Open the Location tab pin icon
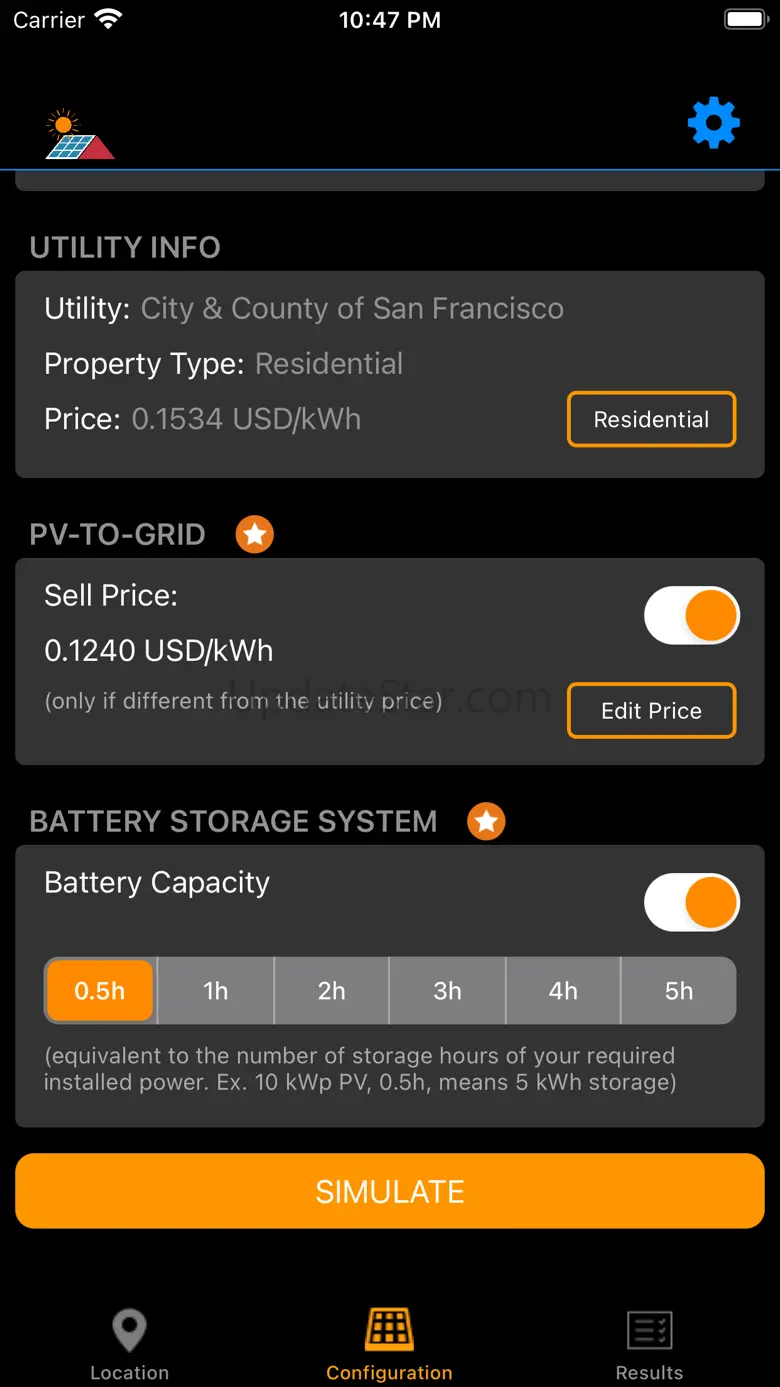The image size is (780, 1387). pyautogui.click(x=129, y=1330)
